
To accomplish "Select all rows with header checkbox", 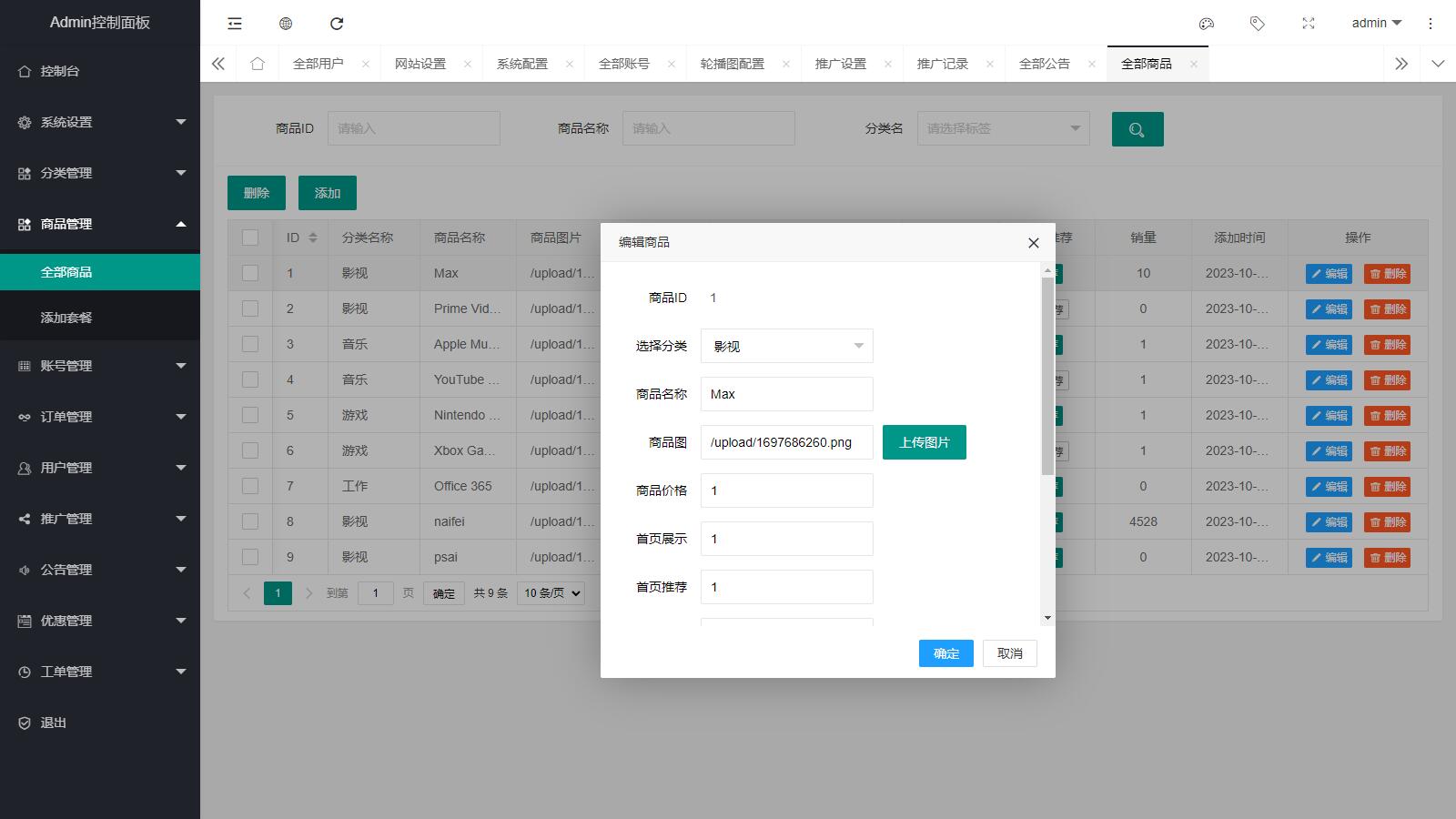I will [250, 238].
